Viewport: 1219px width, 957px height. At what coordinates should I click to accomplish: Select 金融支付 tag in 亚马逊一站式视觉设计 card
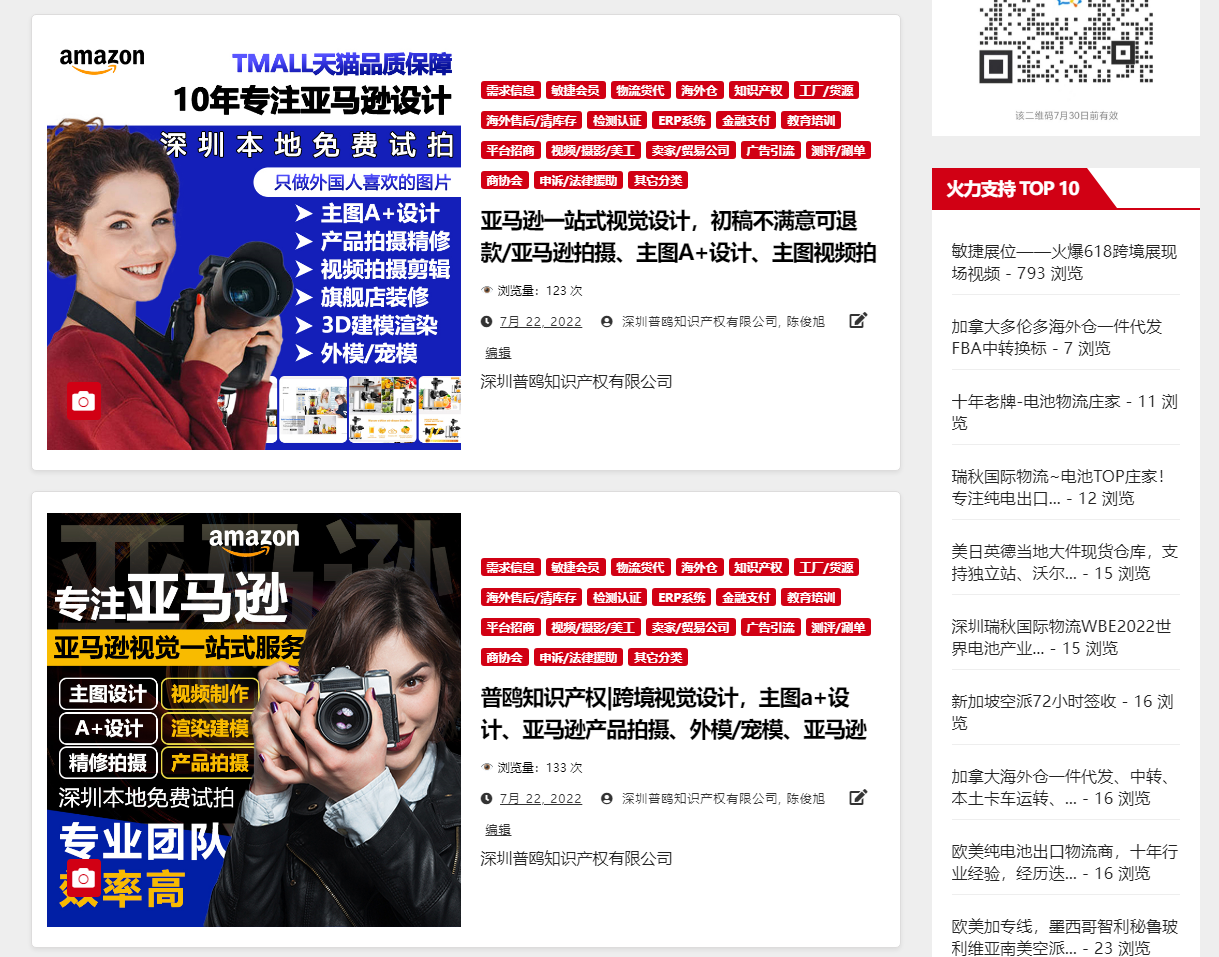[x=746, y=120]
